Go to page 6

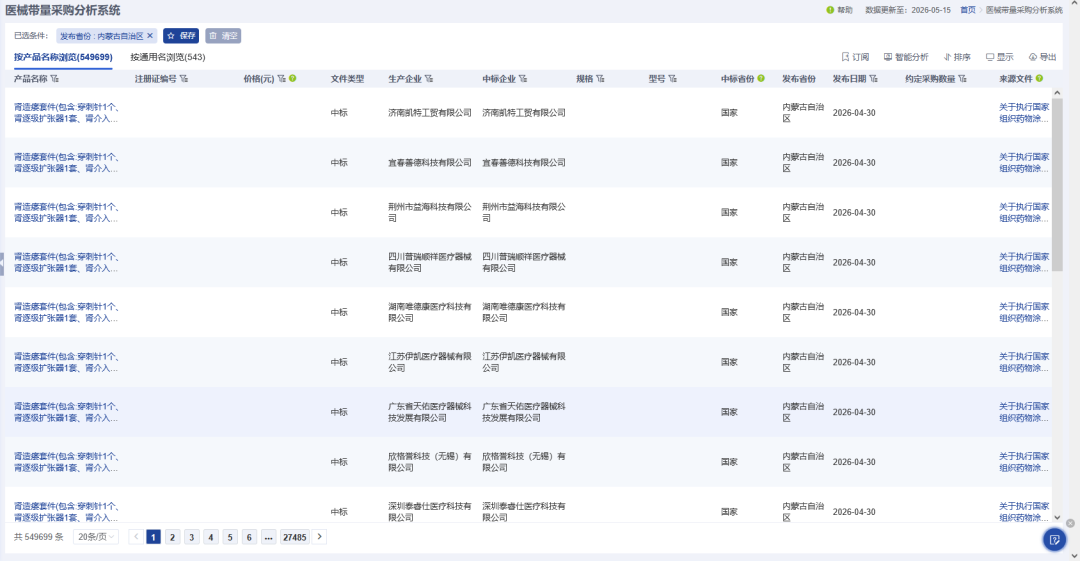pyautogui.click(x=249, y=537)
